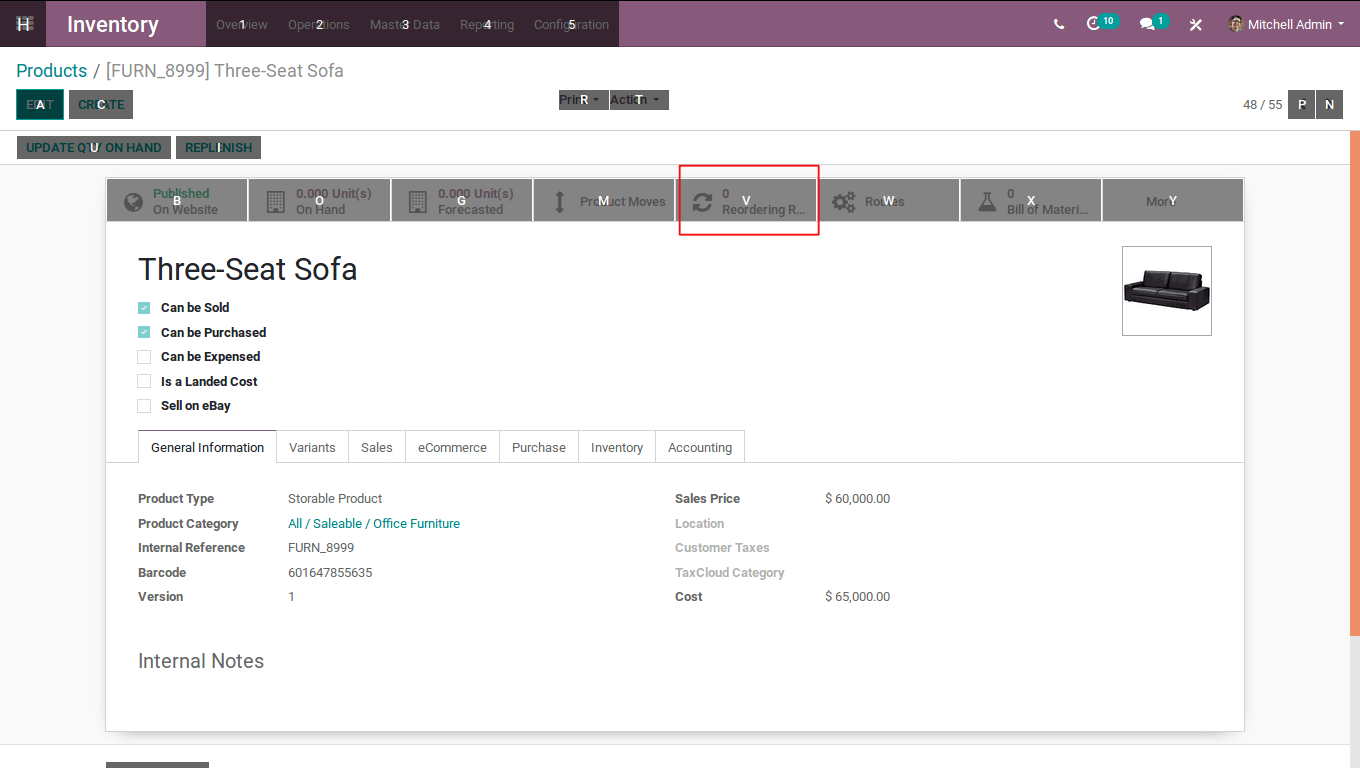Expand the Print dropdown
Viewport: 1360px width, 768px height.
pos(583,100)
